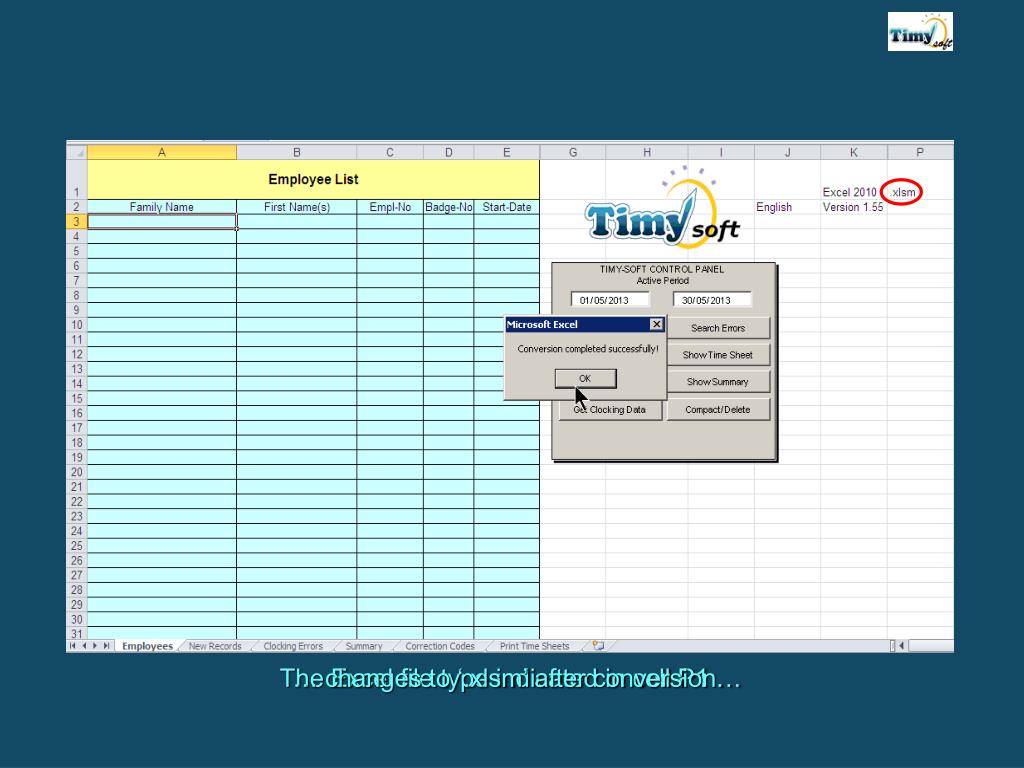The width and height of the screenshot is (1024, 768).
Task: Click the Empl-No header cell
Action: (390, 207)
